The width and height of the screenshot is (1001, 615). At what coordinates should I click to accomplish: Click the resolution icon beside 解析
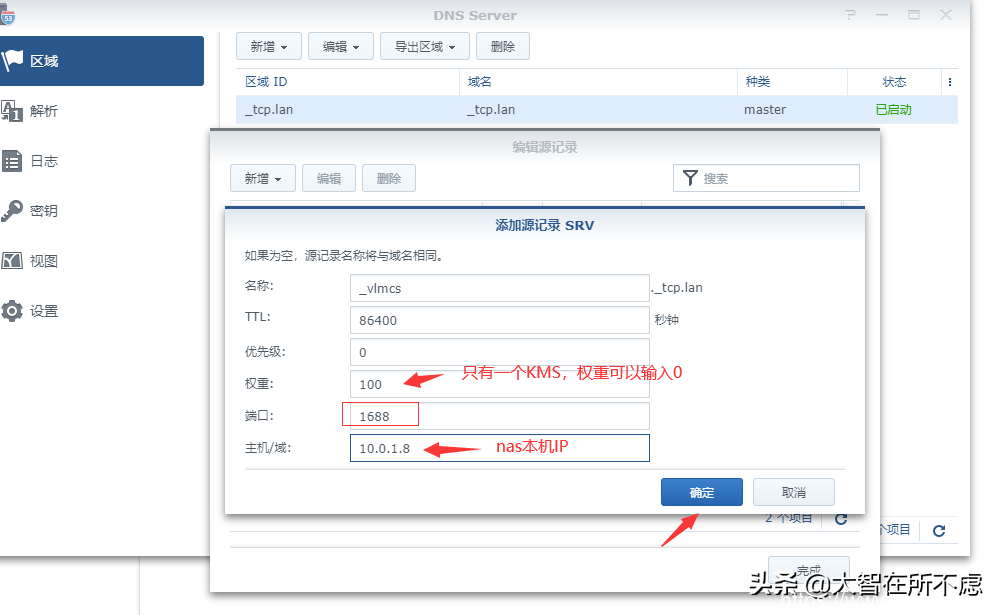[11, 110]
